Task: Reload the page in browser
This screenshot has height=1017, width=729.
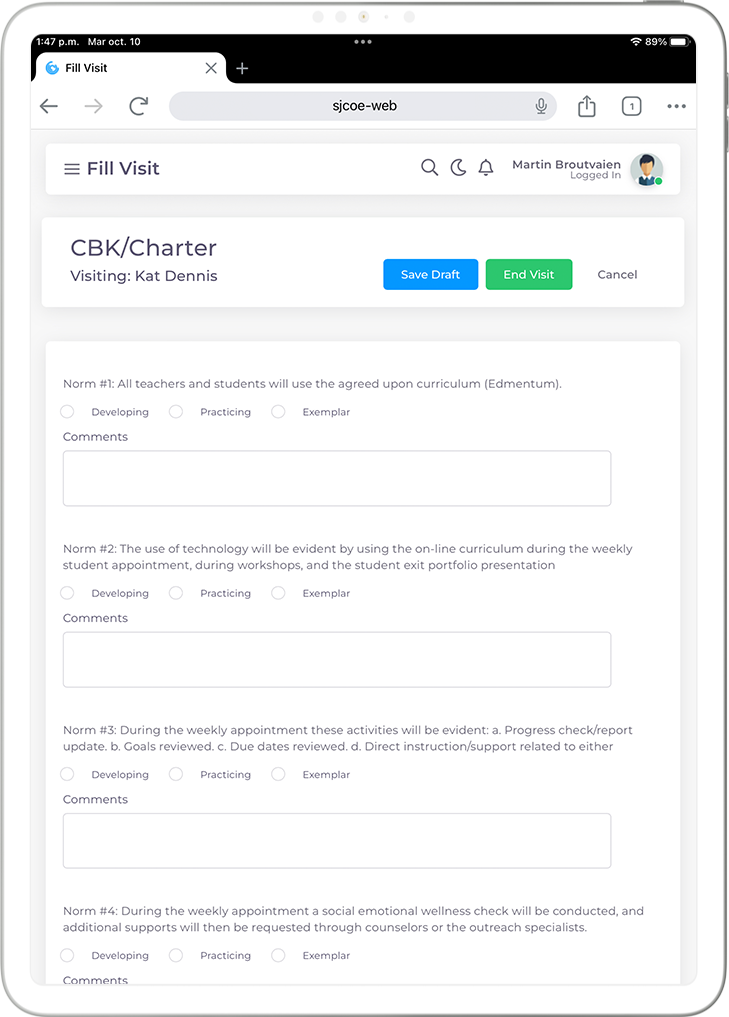Action: (x=139, y=106)
